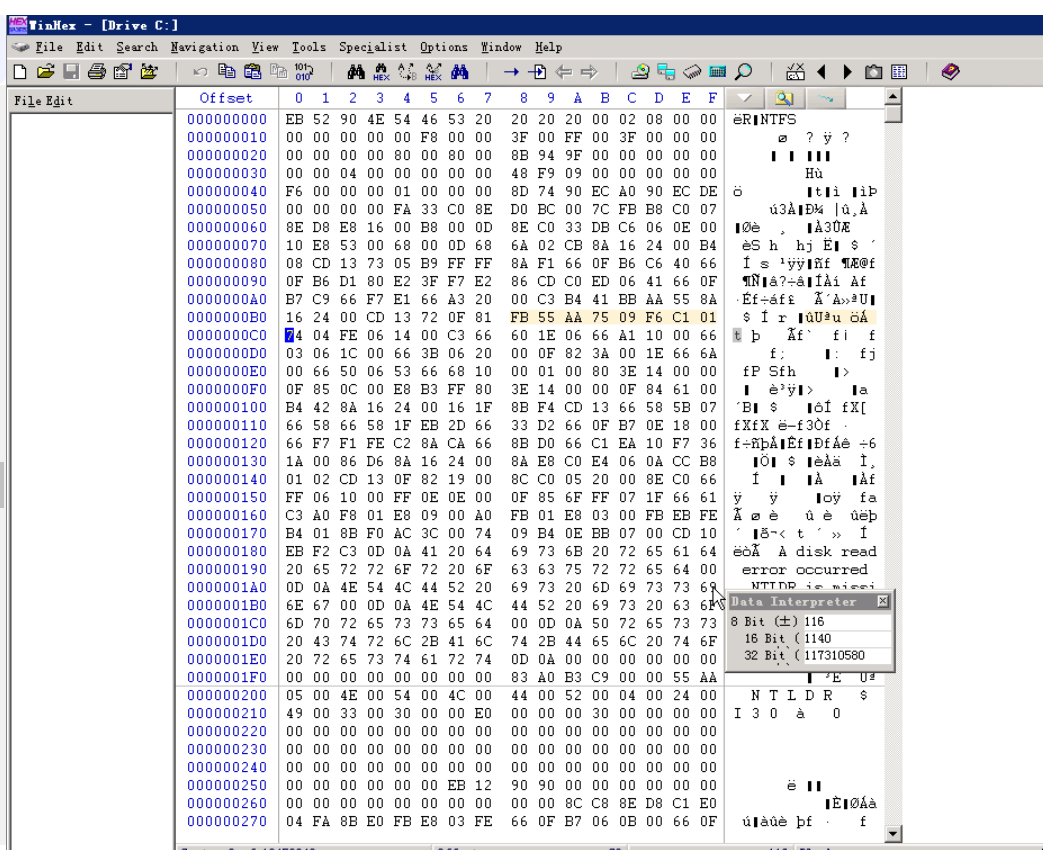Open the file properties icon
Viewport: 1043px width, 850px height.
122,72
